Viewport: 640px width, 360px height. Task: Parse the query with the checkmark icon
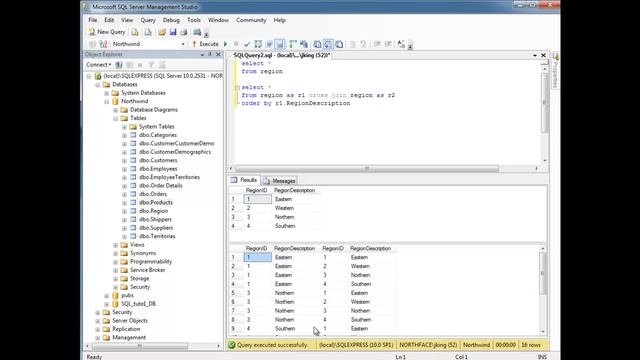pos(247,44)
